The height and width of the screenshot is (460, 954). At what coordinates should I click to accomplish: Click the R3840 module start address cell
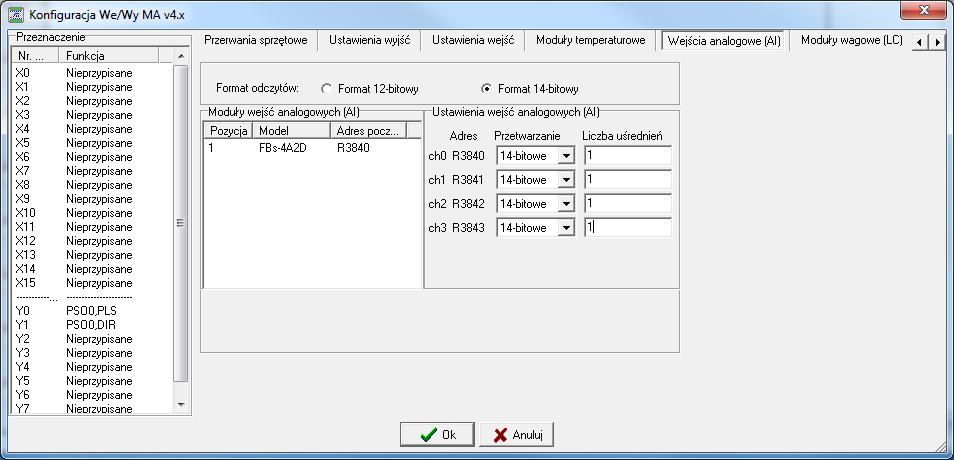click(x=353, y=147)
